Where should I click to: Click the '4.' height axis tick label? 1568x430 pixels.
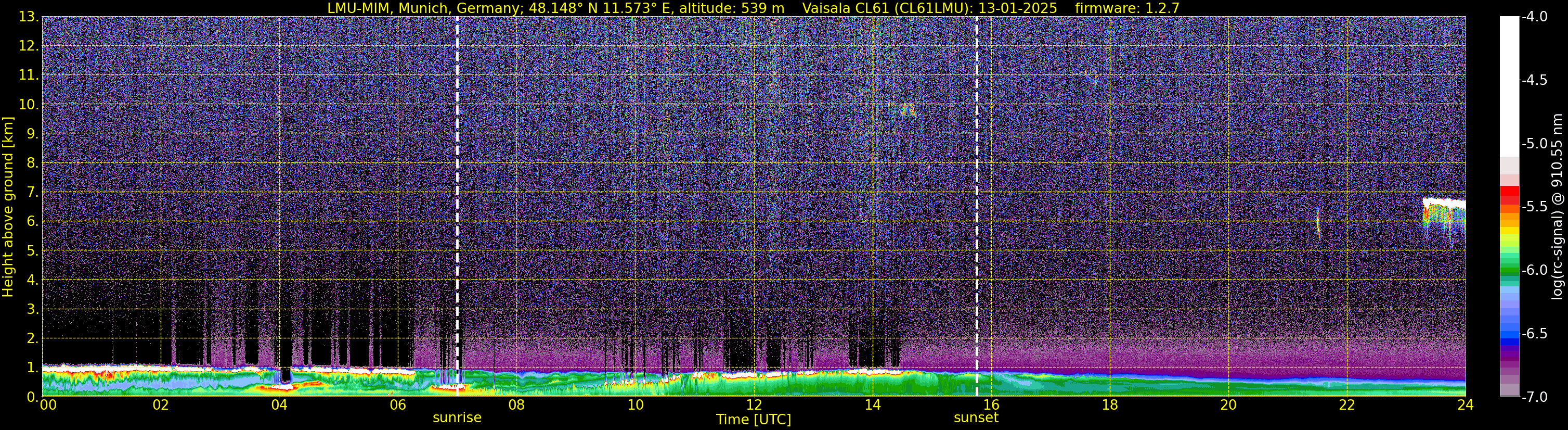click(x=32, y=280)
